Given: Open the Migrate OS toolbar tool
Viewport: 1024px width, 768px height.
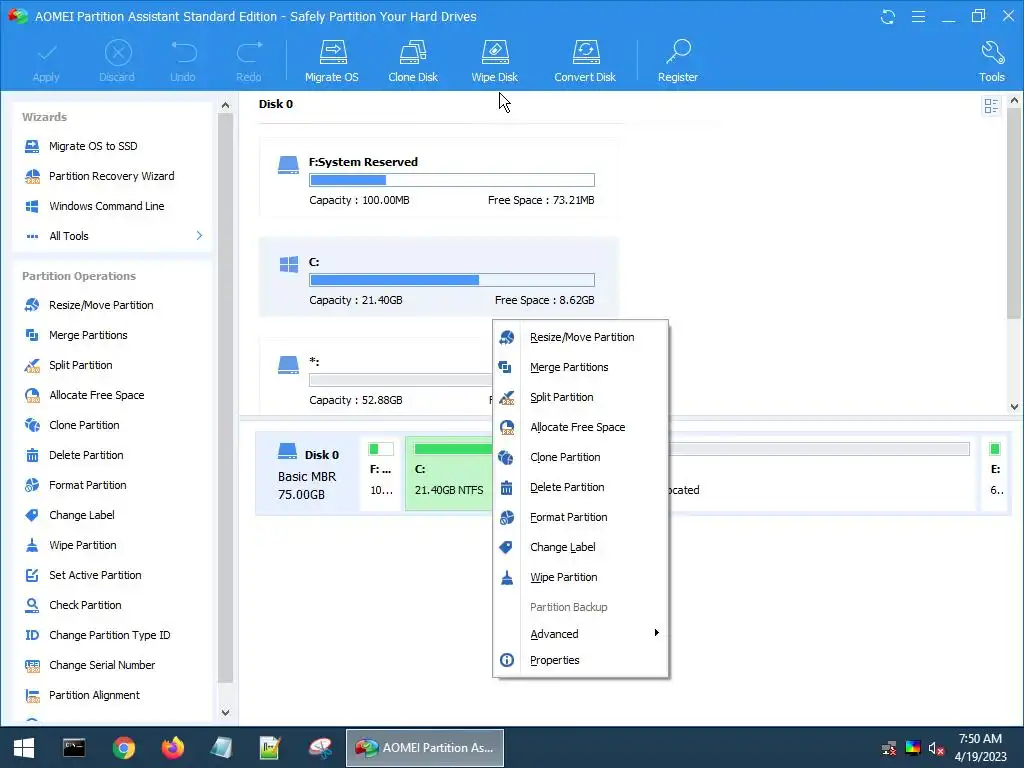Looking at the screenshot, I should click(x=332, y=61).
